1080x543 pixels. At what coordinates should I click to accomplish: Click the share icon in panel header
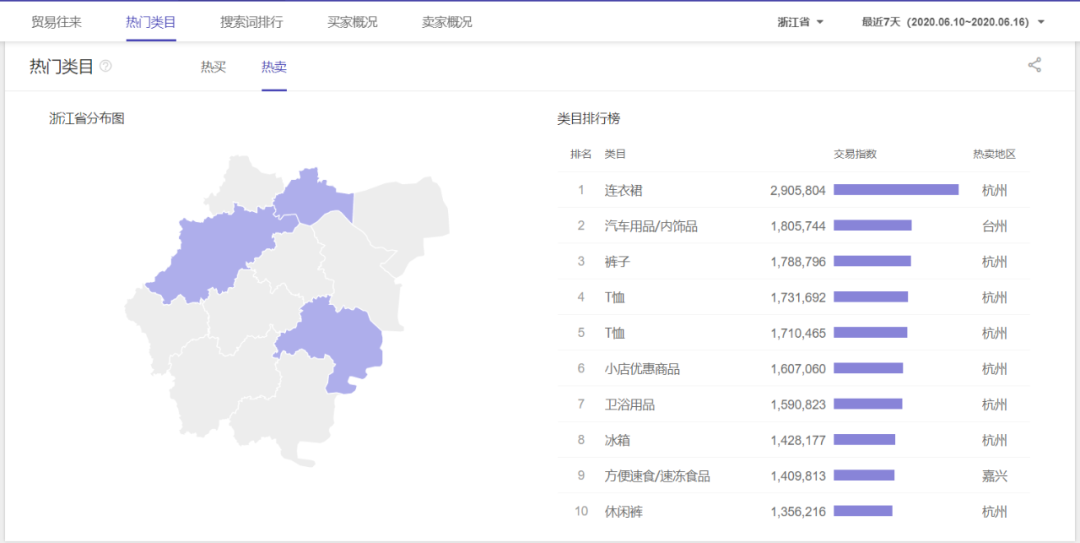click(x=1034, y=66)
